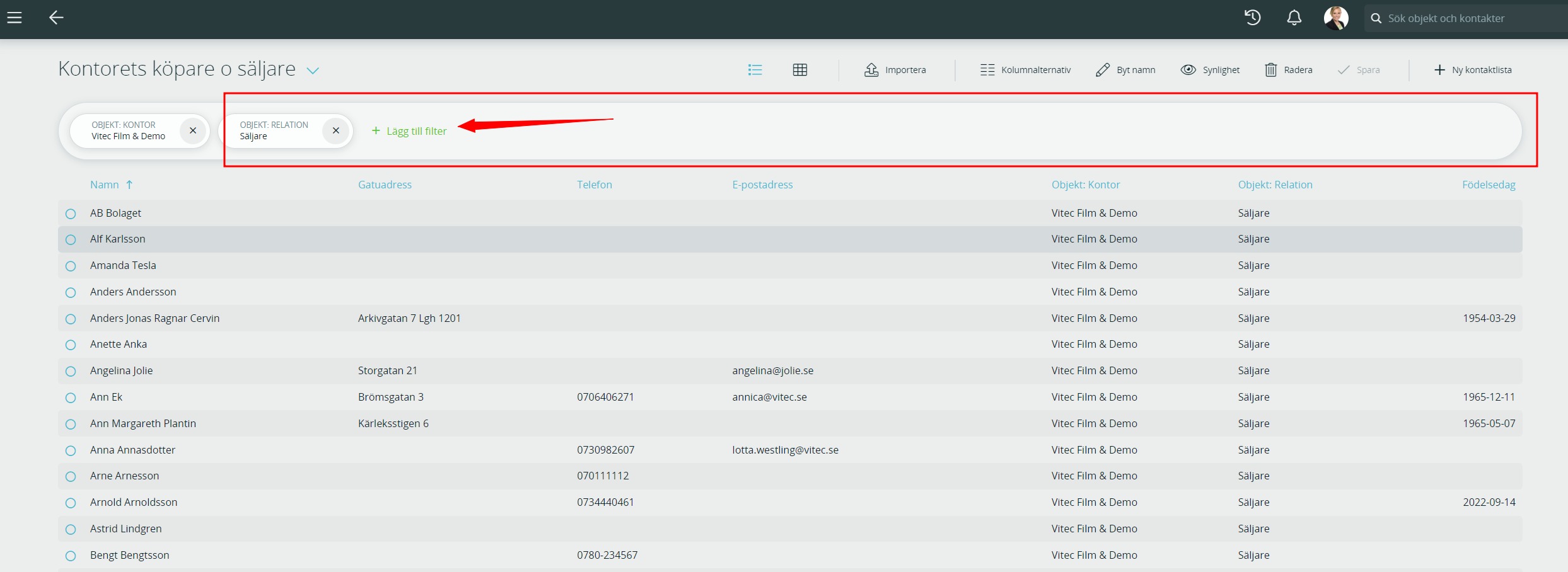The image size is (1568, 572).
Task: Click email angelina@jolie.se
Action: coord(772,370)
